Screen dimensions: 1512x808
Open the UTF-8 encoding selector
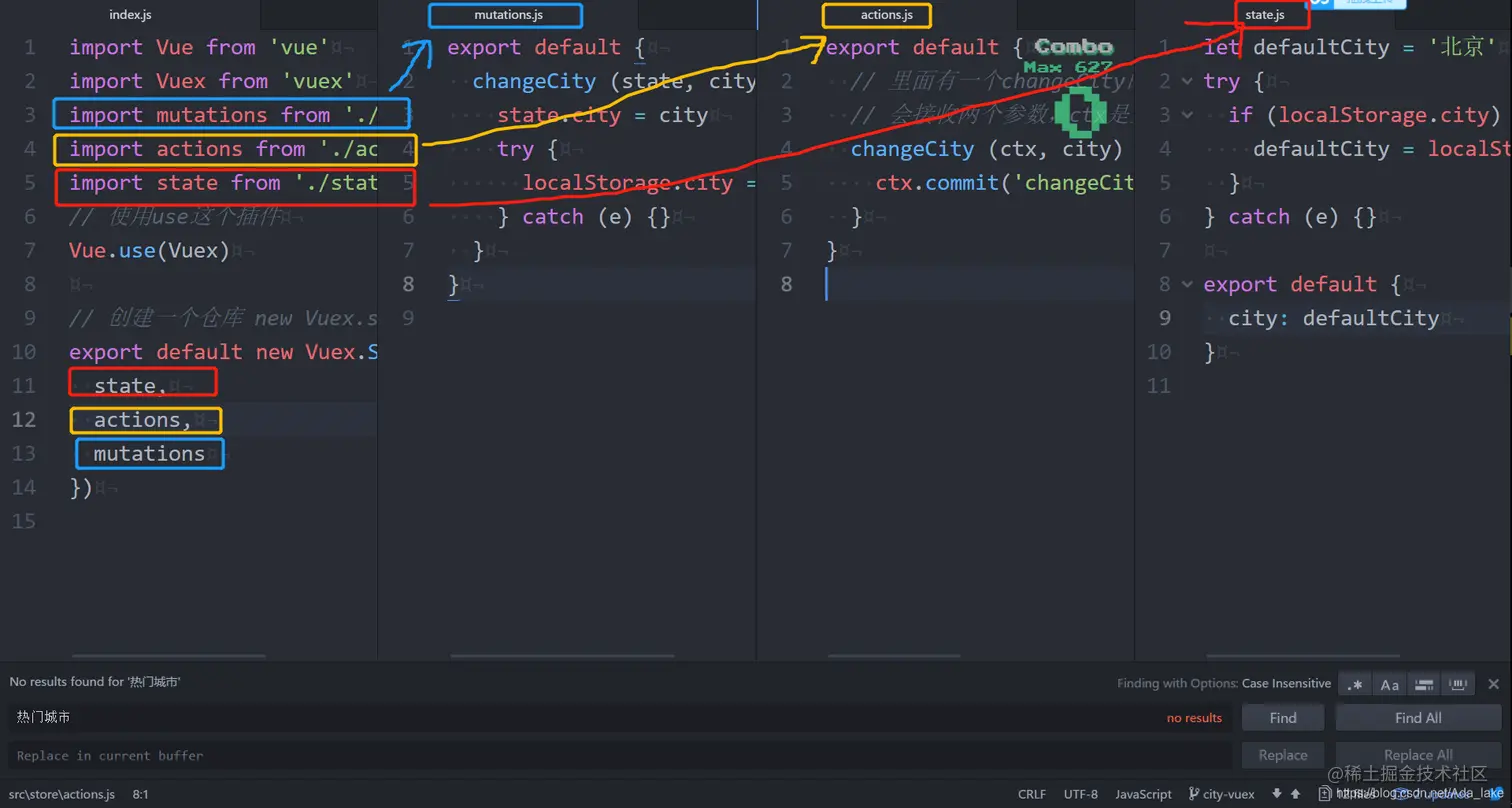click(1081, 794)
